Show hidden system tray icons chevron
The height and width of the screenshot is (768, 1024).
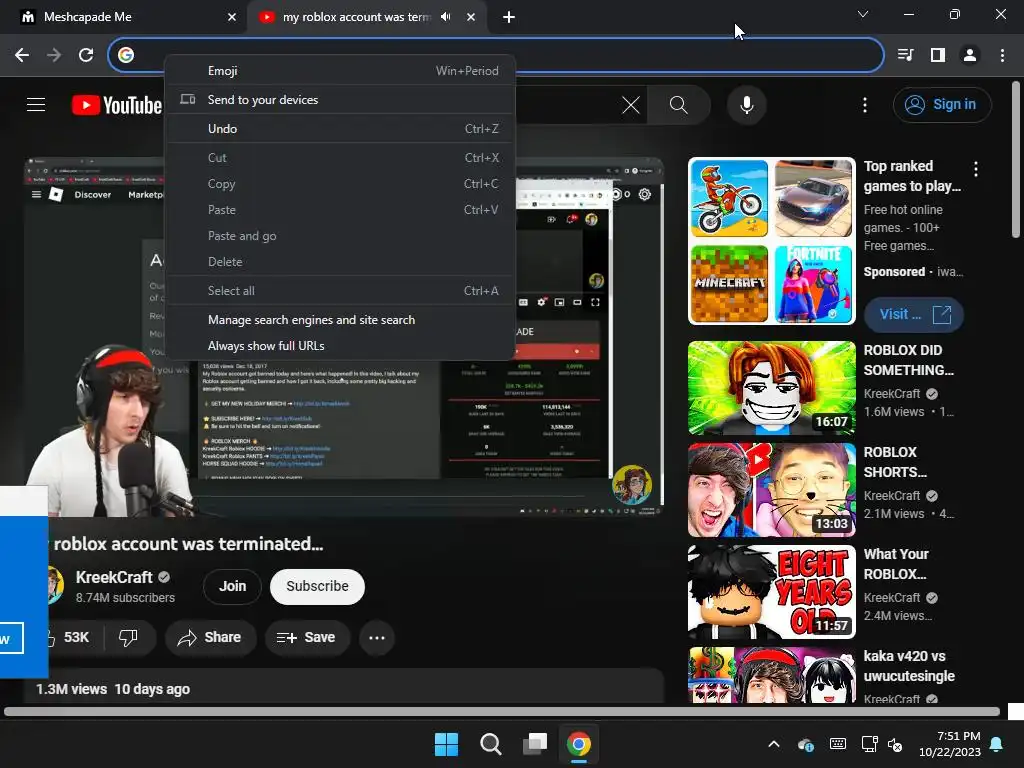774,744
